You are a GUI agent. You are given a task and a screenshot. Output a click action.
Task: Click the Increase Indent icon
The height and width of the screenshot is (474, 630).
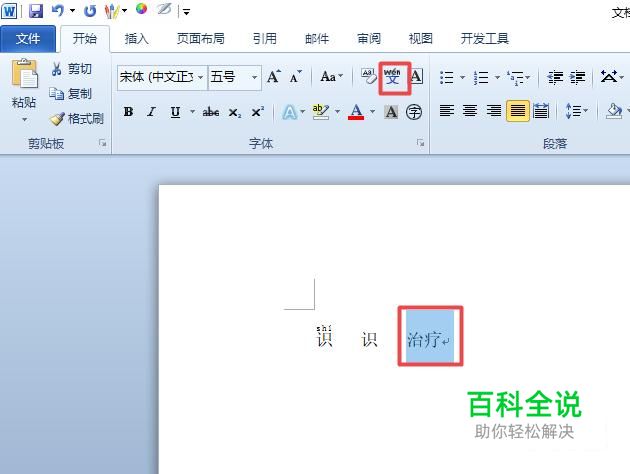coord(577,77)
